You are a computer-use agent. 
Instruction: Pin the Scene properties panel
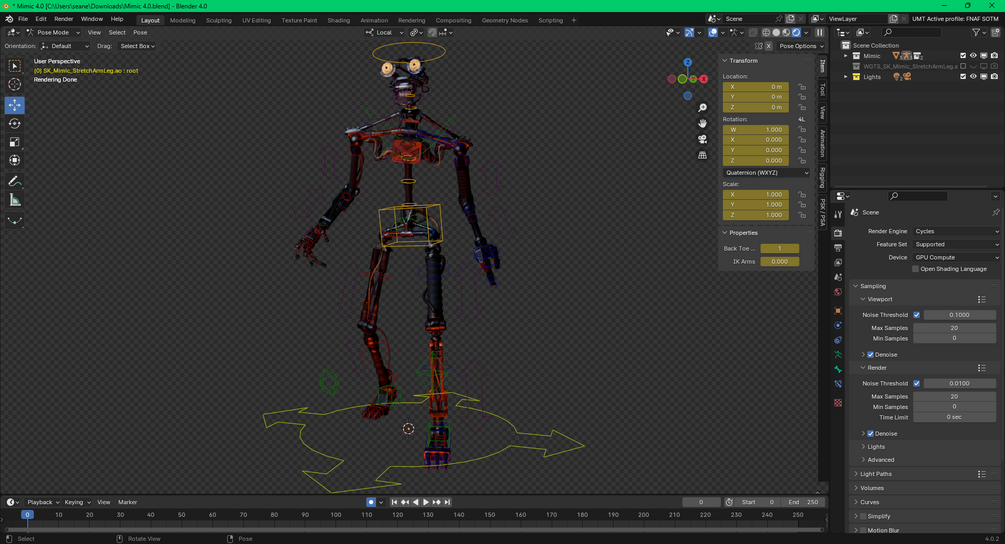click(995, 212)
